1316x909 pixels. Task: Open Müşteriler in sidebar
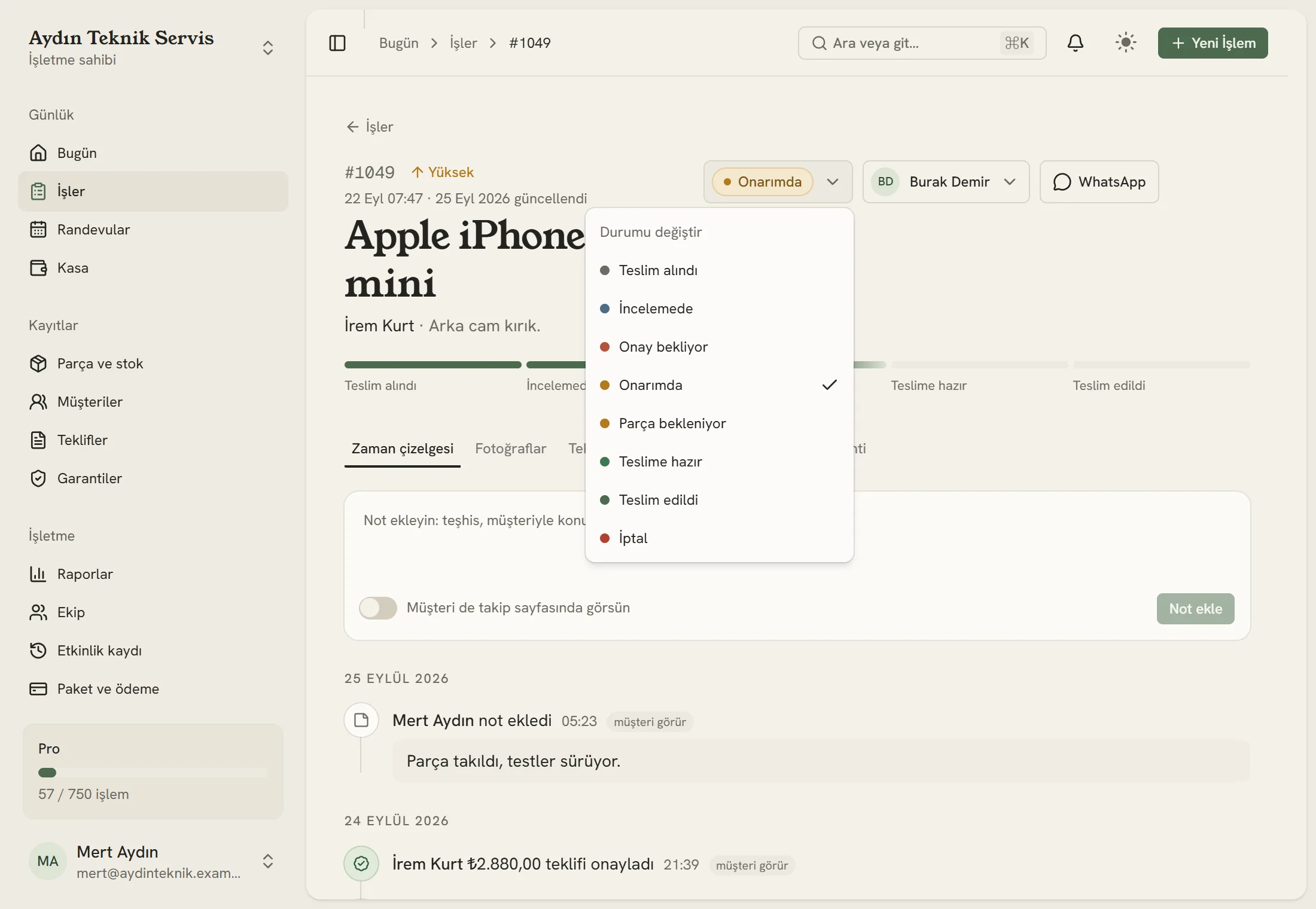(x=153, y=402)
